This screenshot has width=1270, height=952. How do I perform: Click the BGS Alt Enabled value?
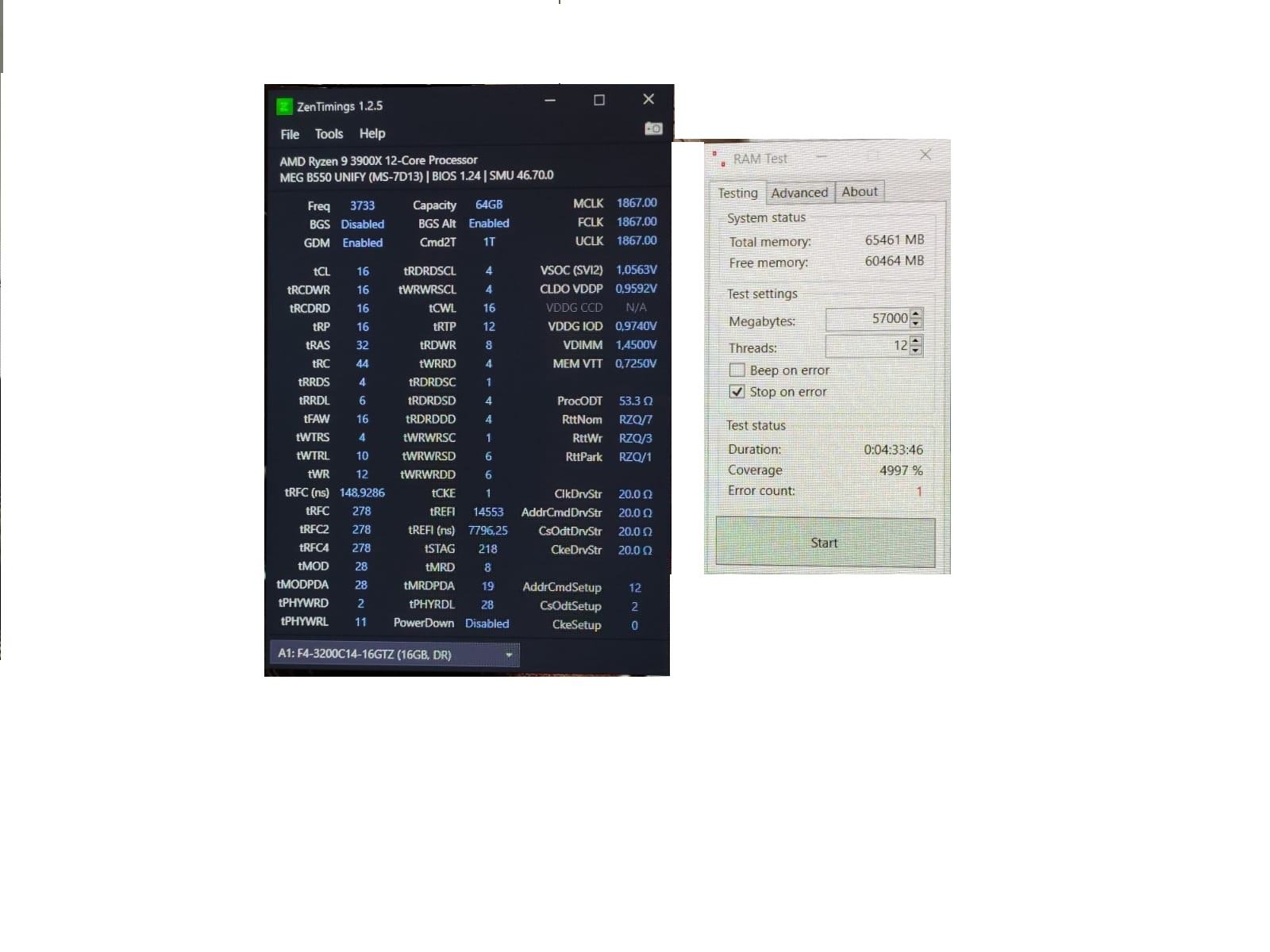(489, 224)
